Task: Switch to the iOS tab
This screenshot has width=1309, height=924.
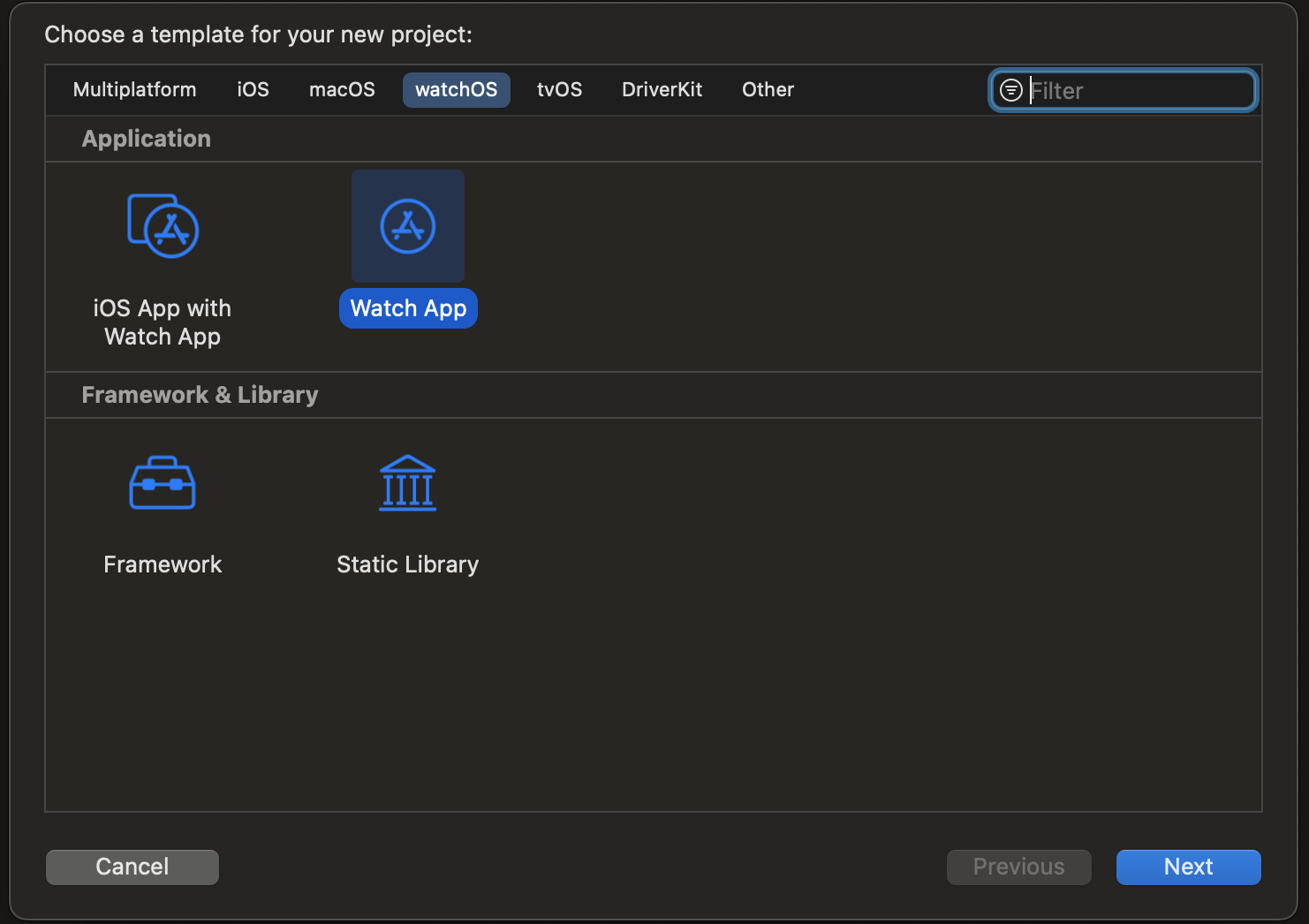Action: [253, 89]
